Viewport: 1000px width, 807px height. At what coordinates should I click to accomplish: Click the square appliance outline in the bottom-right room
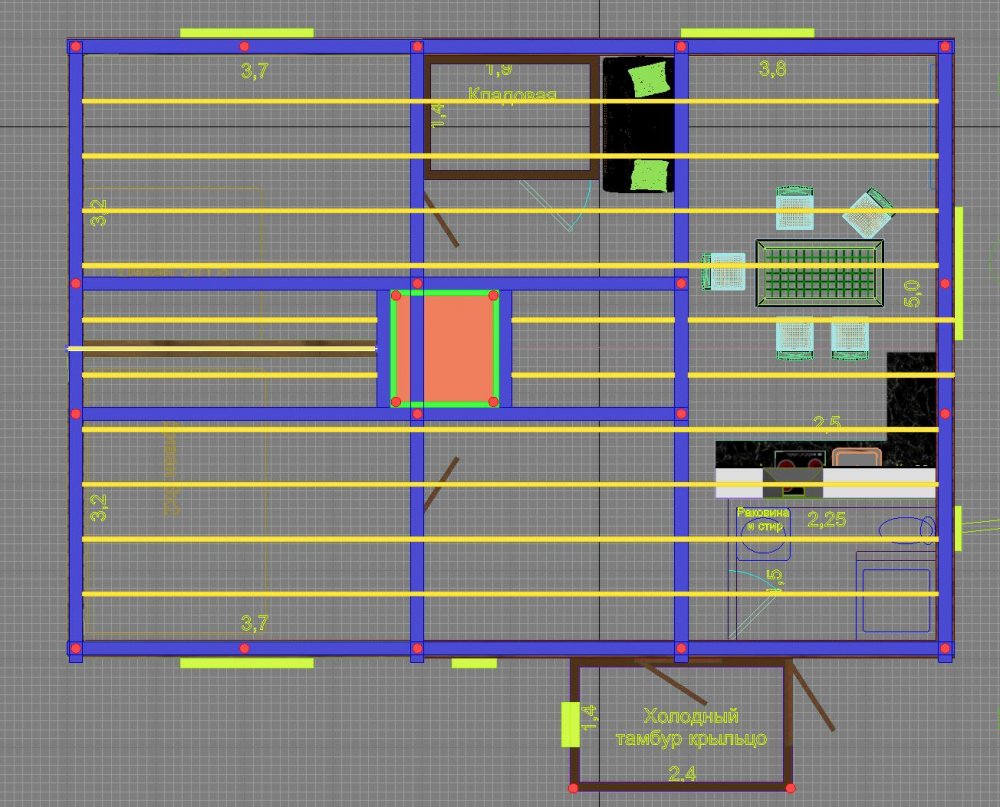pos(896,599)
